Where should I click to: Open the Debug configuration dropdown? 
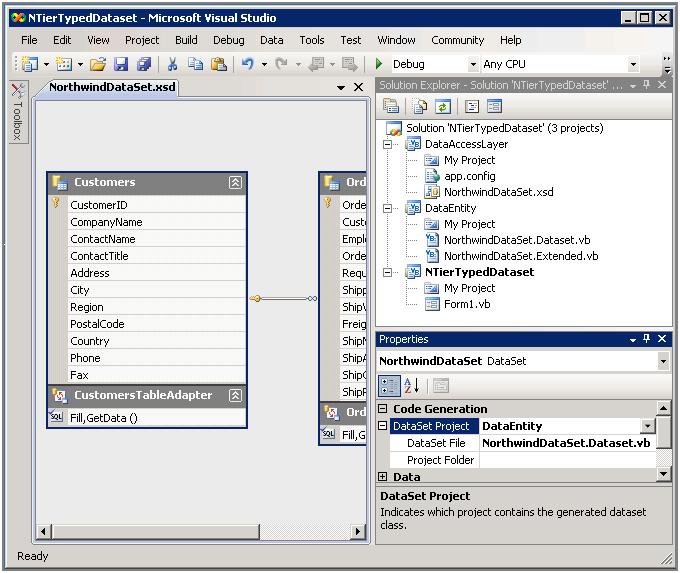pyautogui.click(x=474, y=64)
